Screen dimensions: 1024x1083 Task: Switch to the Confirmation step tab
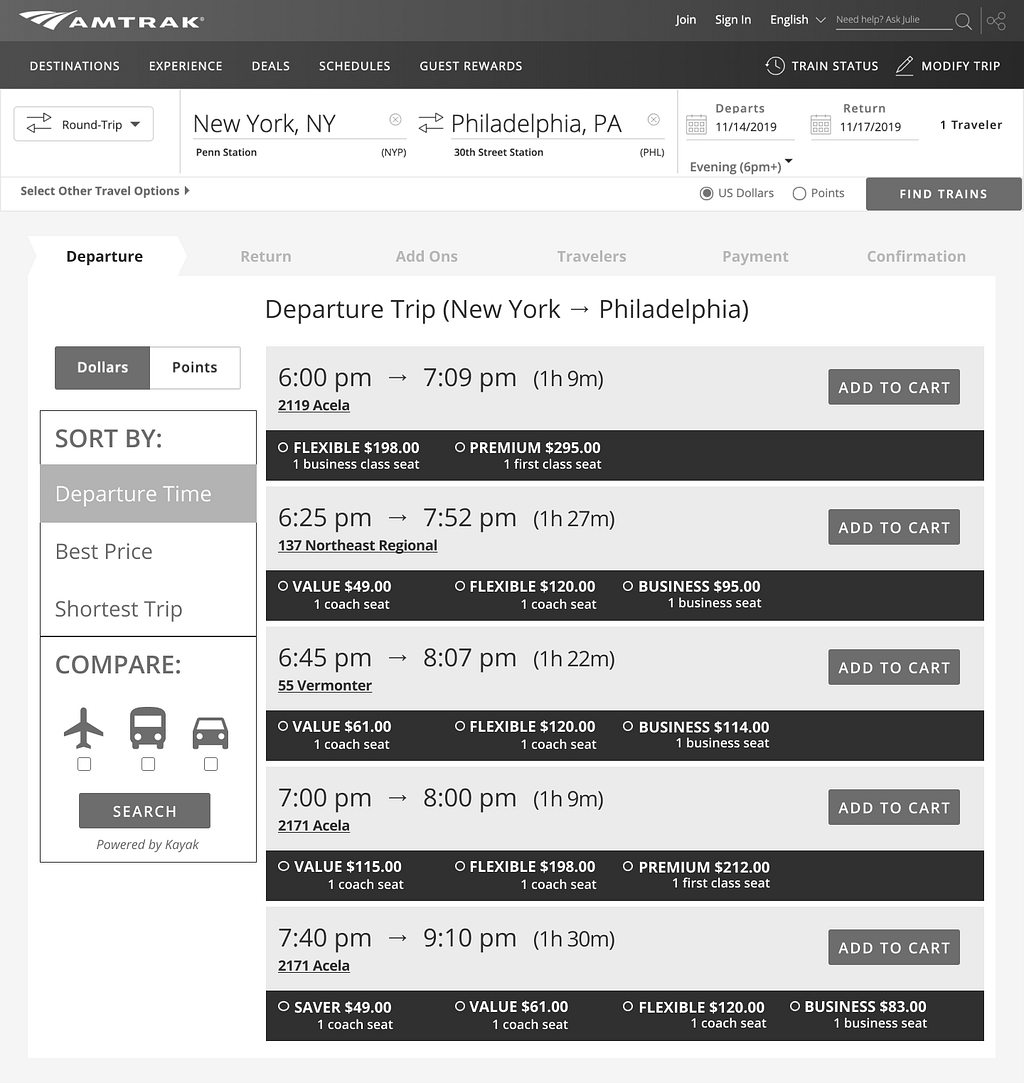point(916,256)
